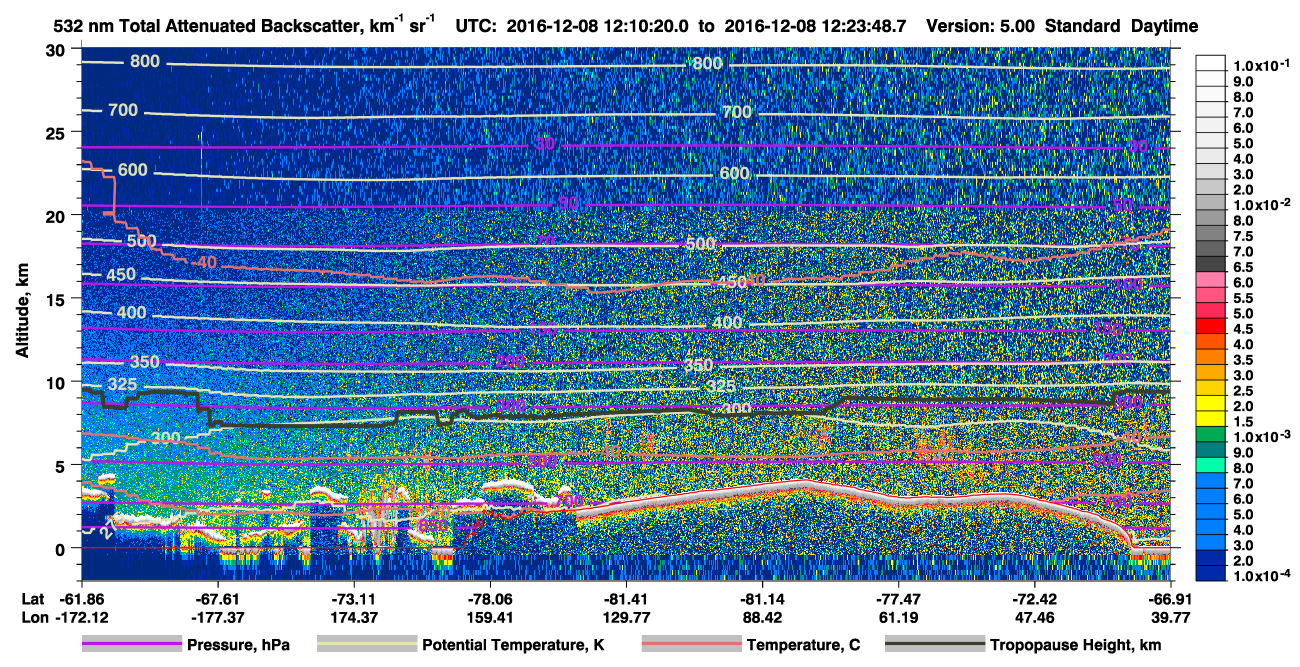The width and height of the screenshot is (1300, 667).
Task: Click the colorbar label 3.5
Action: pos(1243,358)
